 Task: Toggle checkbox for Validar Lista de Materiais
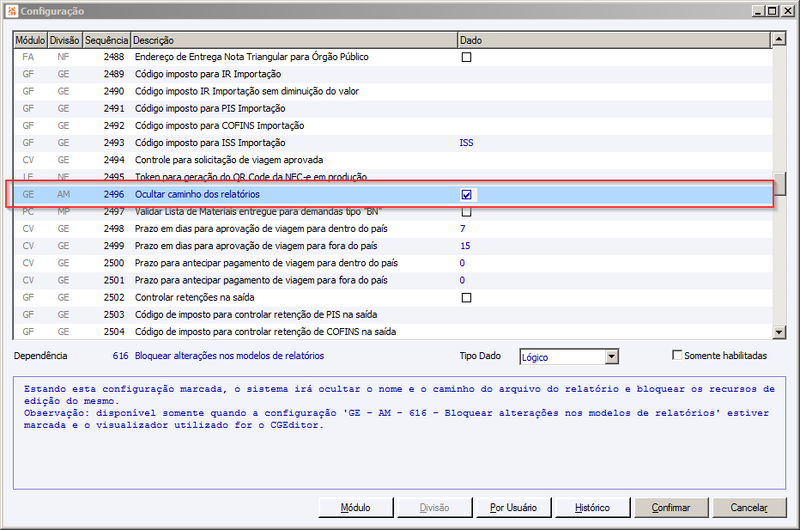pos(466,212)
